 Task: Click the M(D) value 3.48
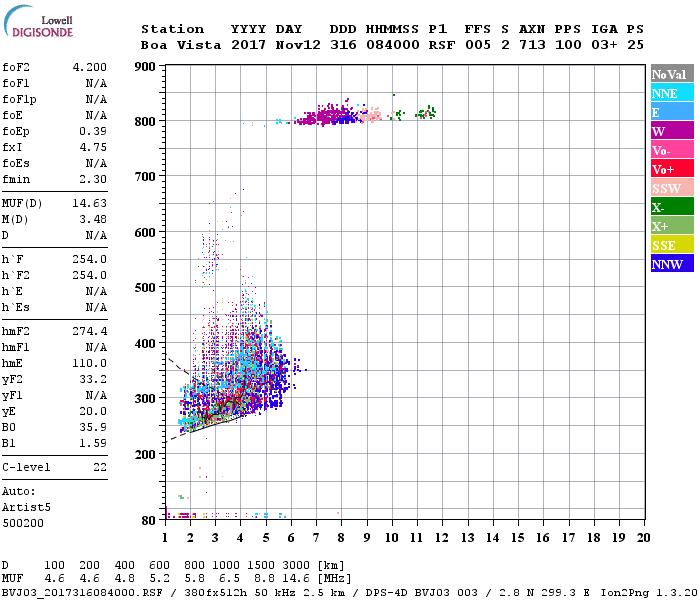93,220
